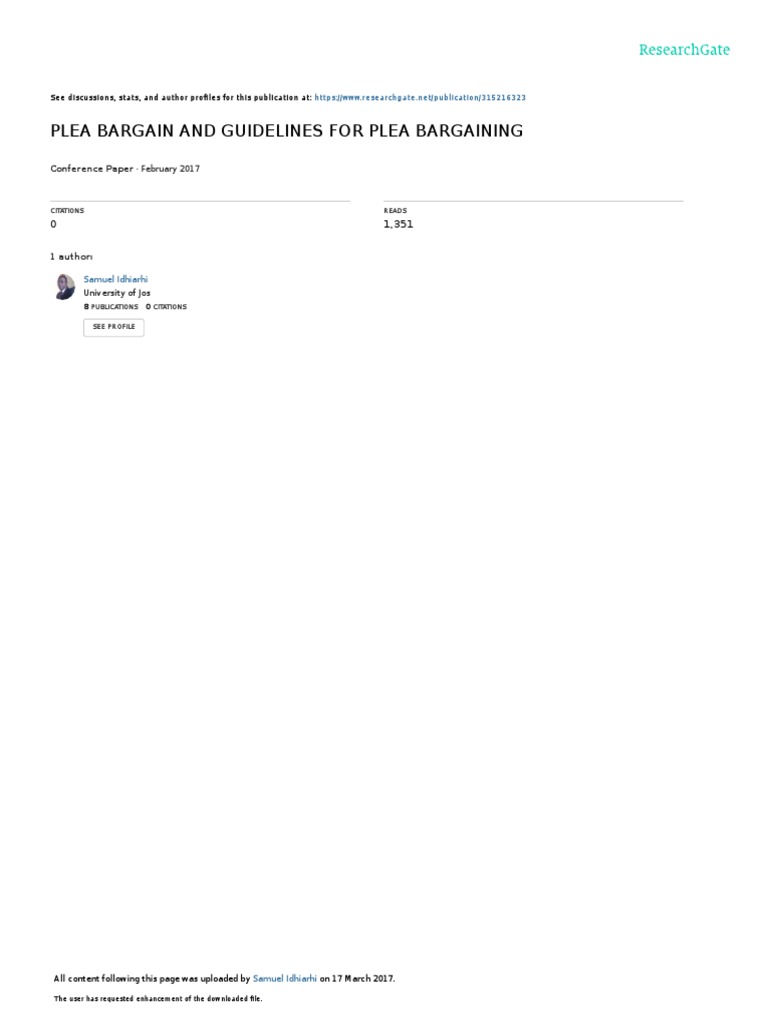This screenshot has height=1024, width=768.
Task: Click the 8 PUBLICATIONS count
Action: point(111,306)
